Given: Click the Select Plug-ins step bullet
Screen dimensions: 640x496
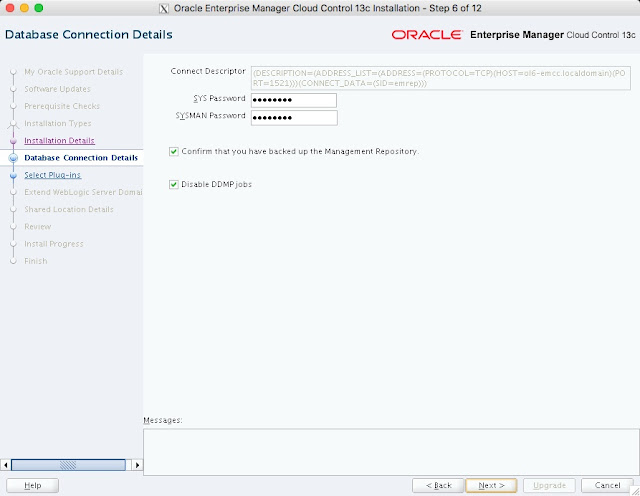Looking at the screenshot, I should (x=13, y=175).
